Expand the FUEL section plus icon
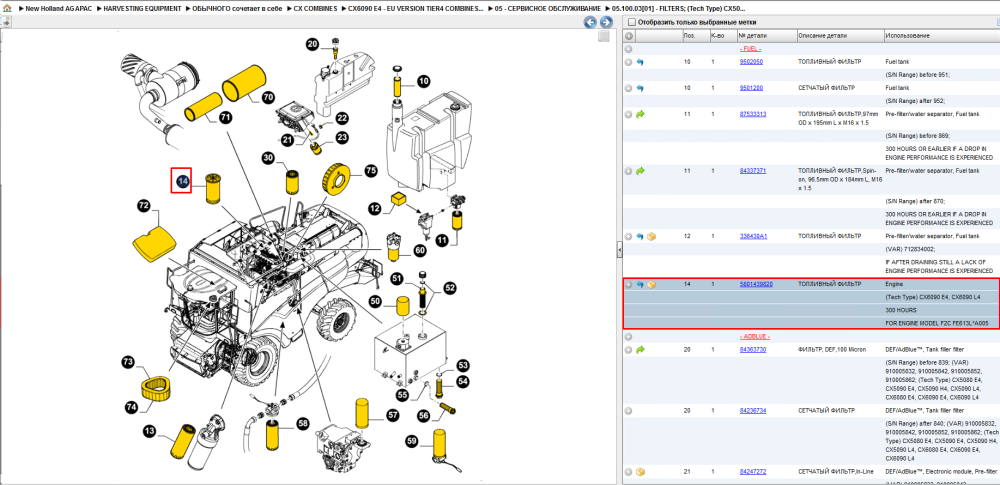1000x485 pixels. pyautogui.click(x=629, y=48)
